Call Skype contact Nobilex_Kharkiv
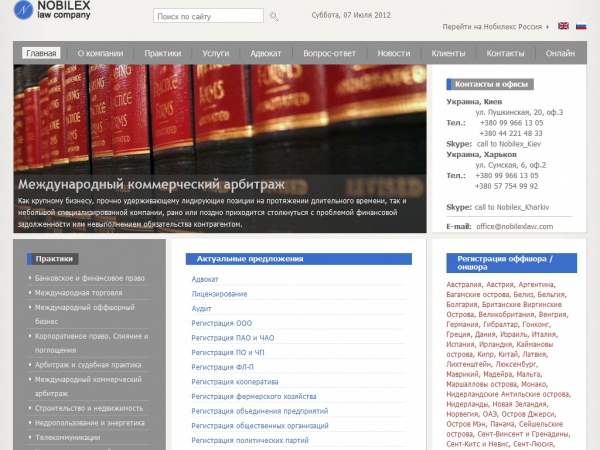Screen dimensions: 600x450 512,207
